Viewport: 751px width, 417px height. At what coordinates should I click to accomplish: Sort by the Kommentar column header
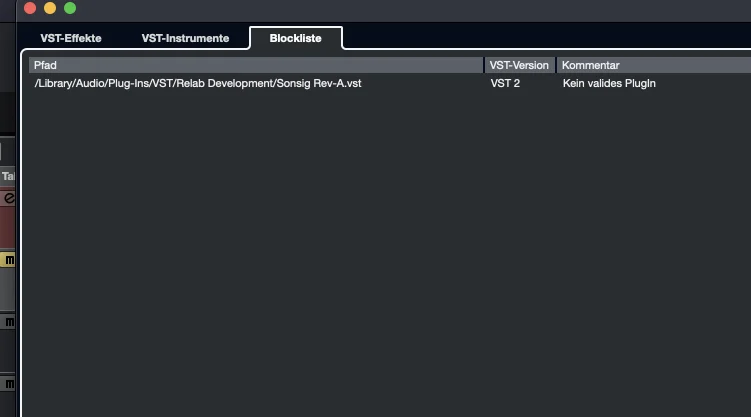(x=653, y=65)
